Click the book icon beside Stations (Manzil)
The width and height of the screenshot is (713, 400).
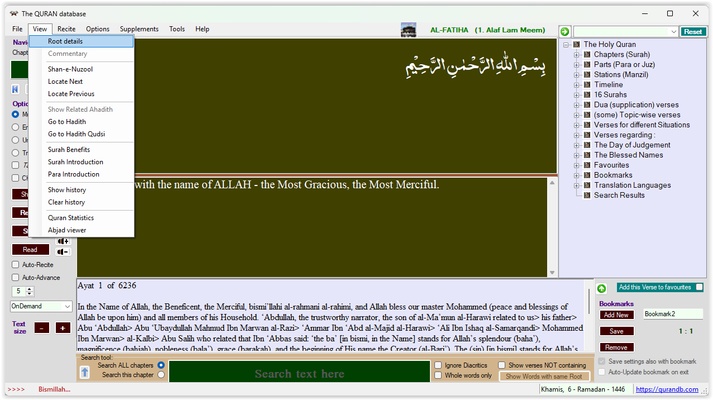(x=587, y=75)
